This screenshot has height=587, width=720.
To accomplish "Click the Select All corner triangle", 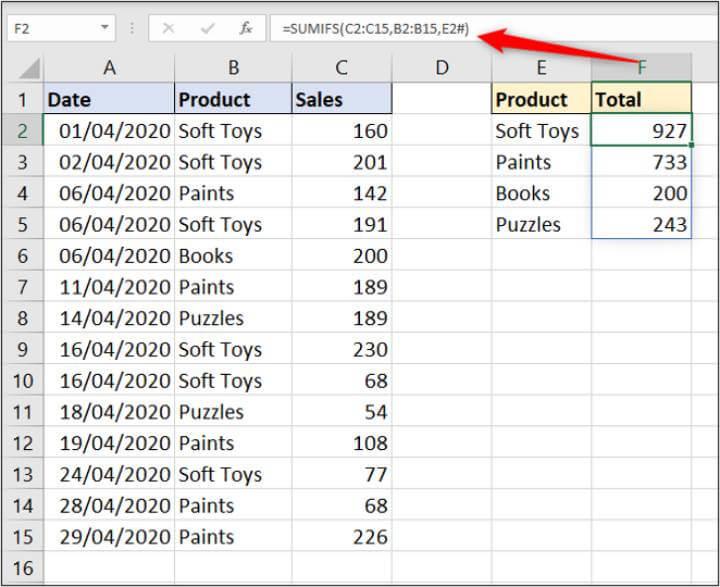I will click(x=29, y=69).
